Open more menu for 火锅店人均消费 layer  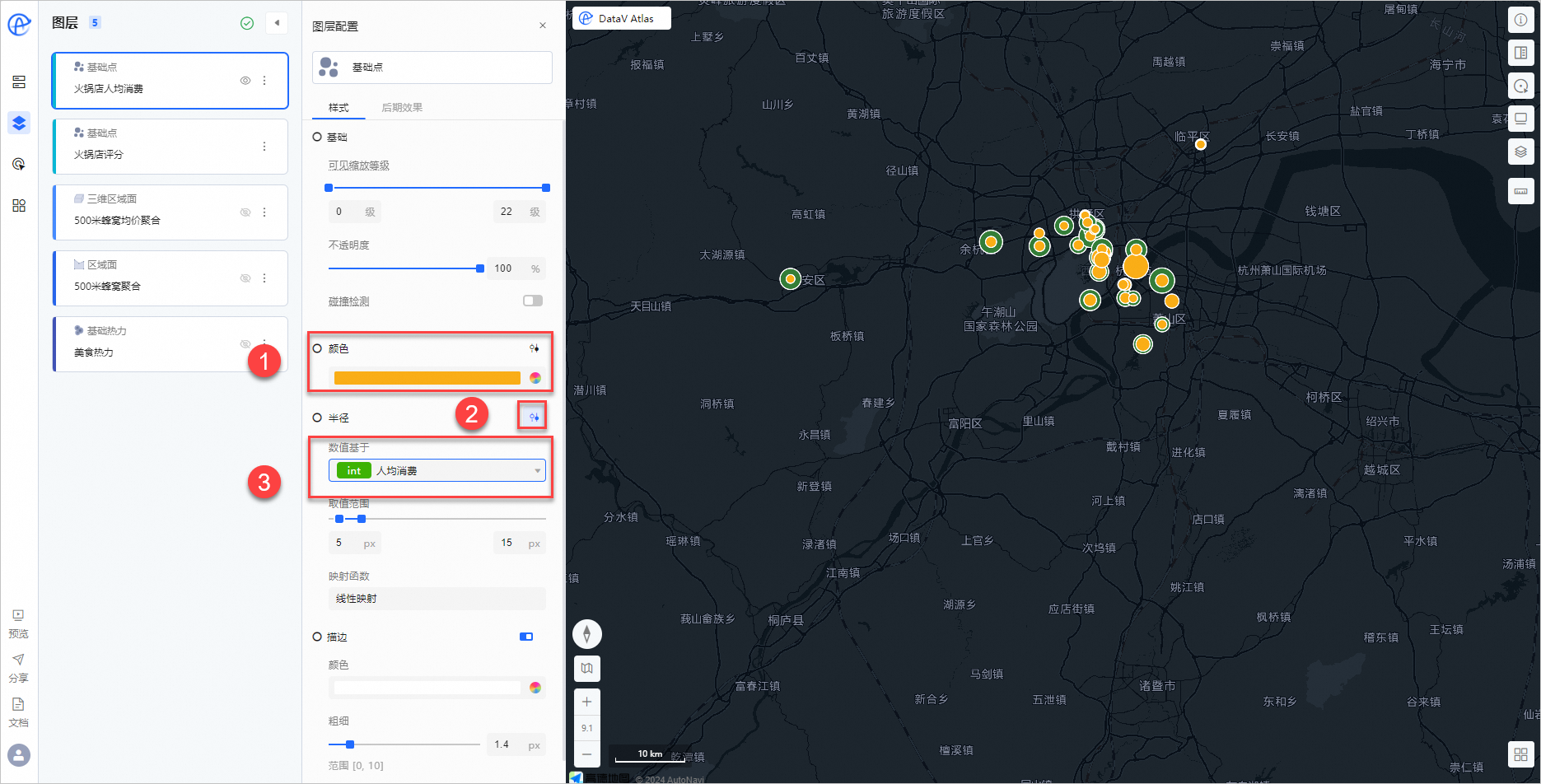coord(264,81)
